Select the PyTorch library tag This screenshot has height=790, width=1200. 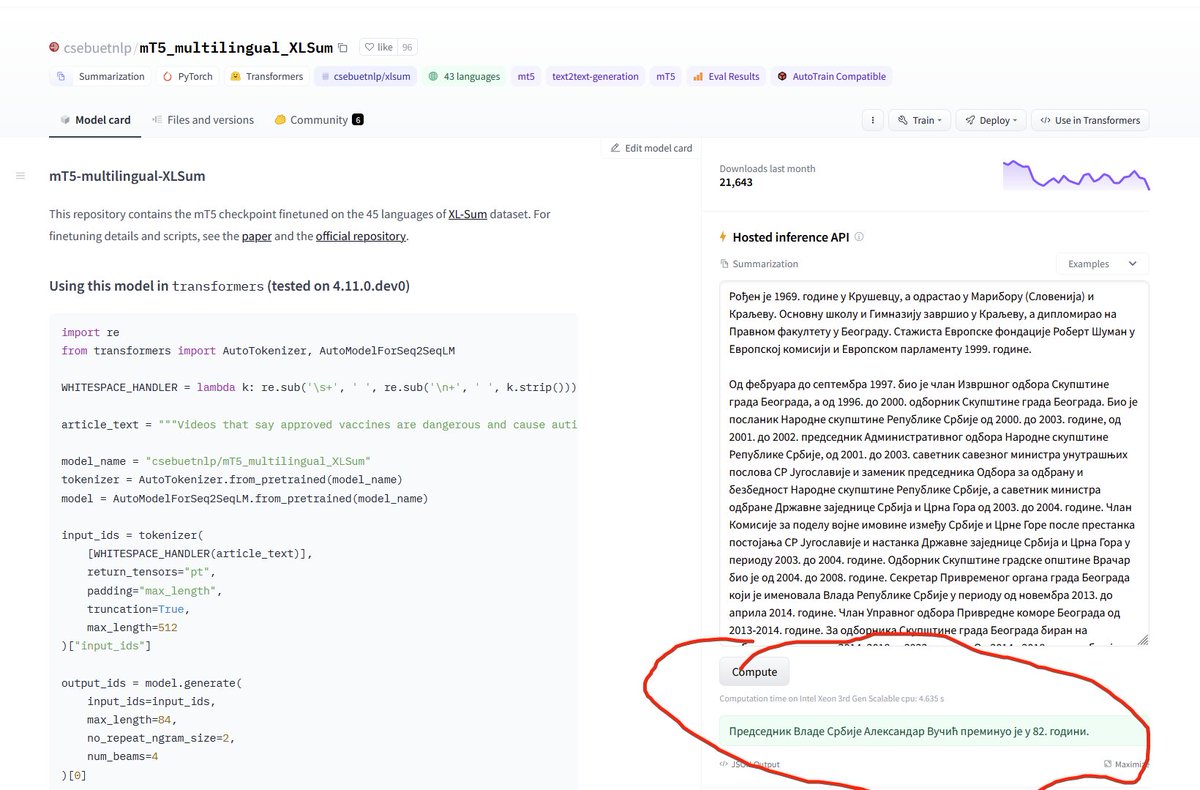coord(186,76)
